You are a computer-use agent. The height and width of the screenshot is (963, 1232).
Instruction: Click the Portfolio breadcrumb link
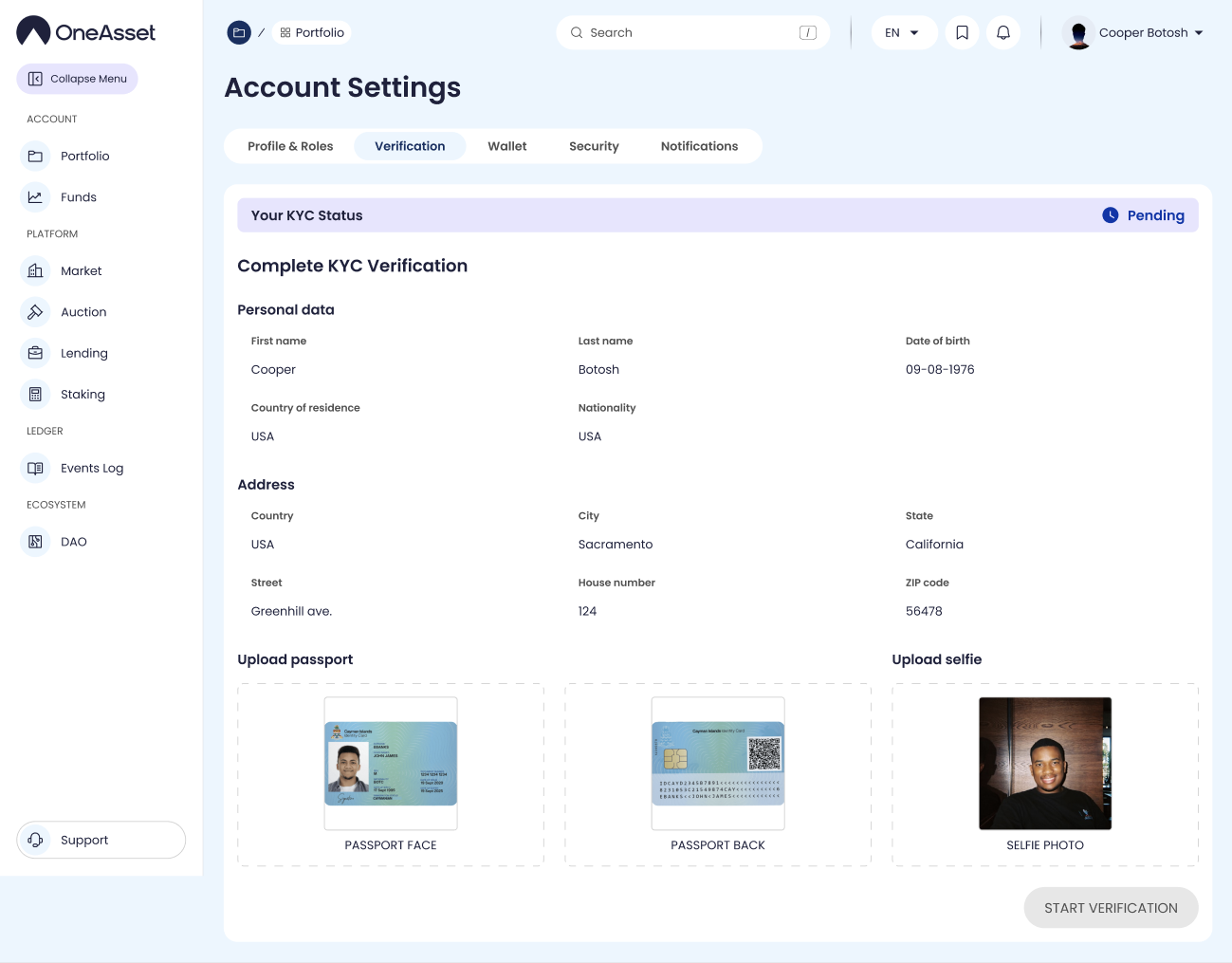tap(311, 32)
